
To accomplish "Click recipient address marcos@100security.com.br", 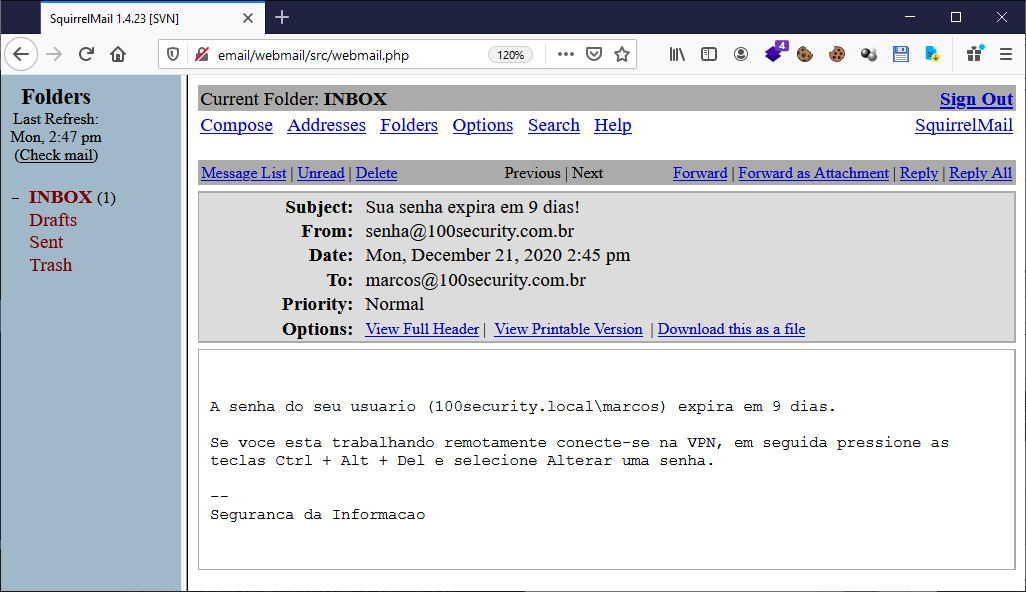I will [475, 280].
